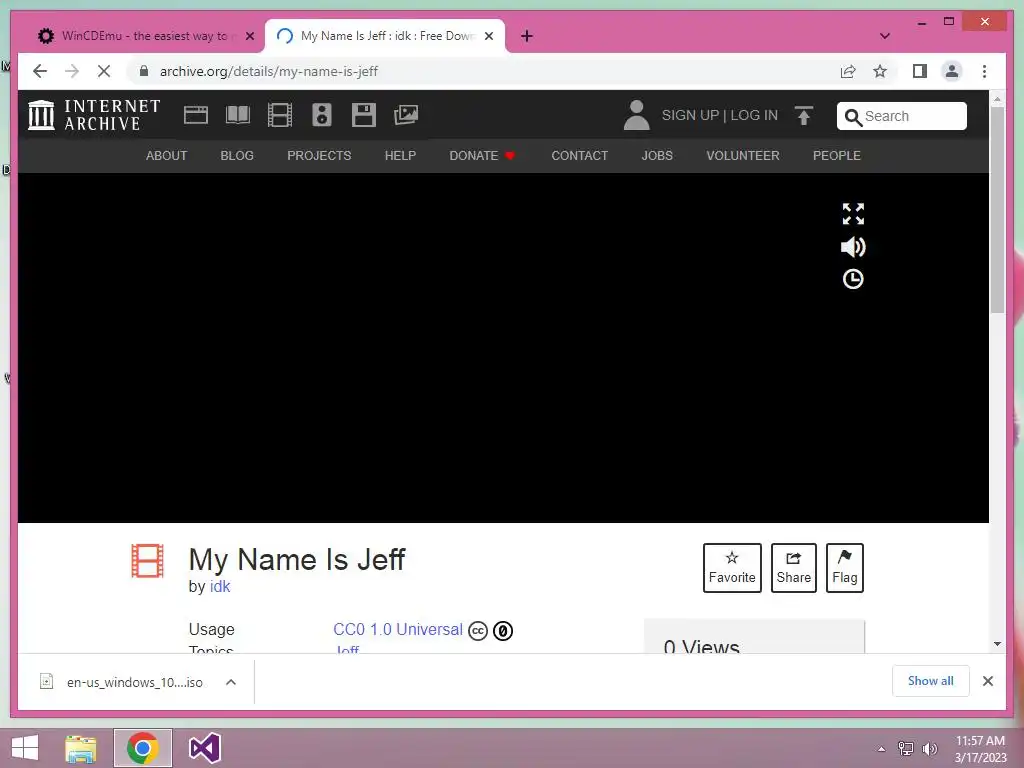Click the LOG IN link
Screen dimensions: 1024x768
pyautogui.click(x=754, y=115)
